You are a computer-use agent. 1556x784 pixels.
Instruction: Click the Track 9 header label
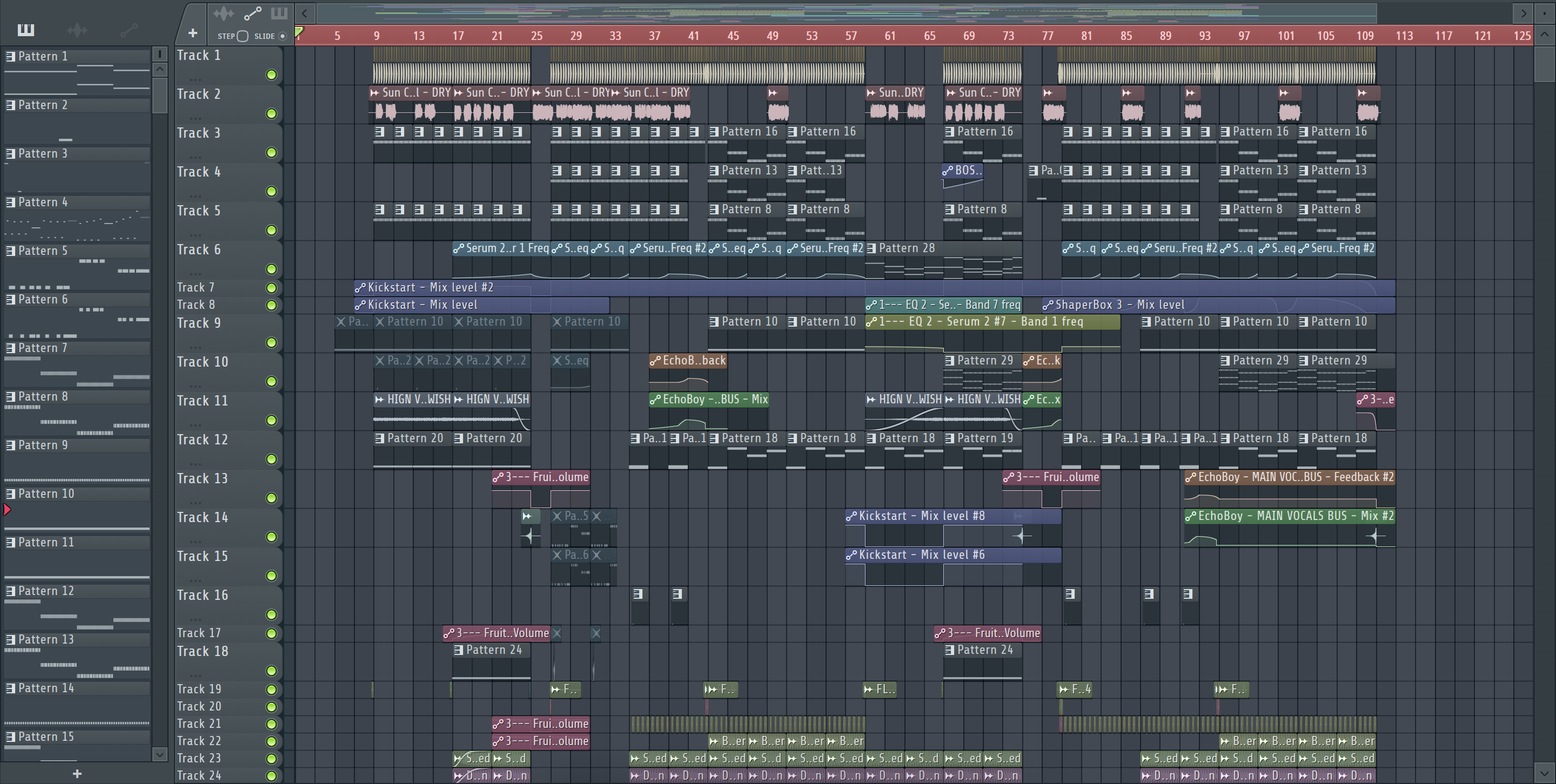pyautogui.click(x=199, y=323)
